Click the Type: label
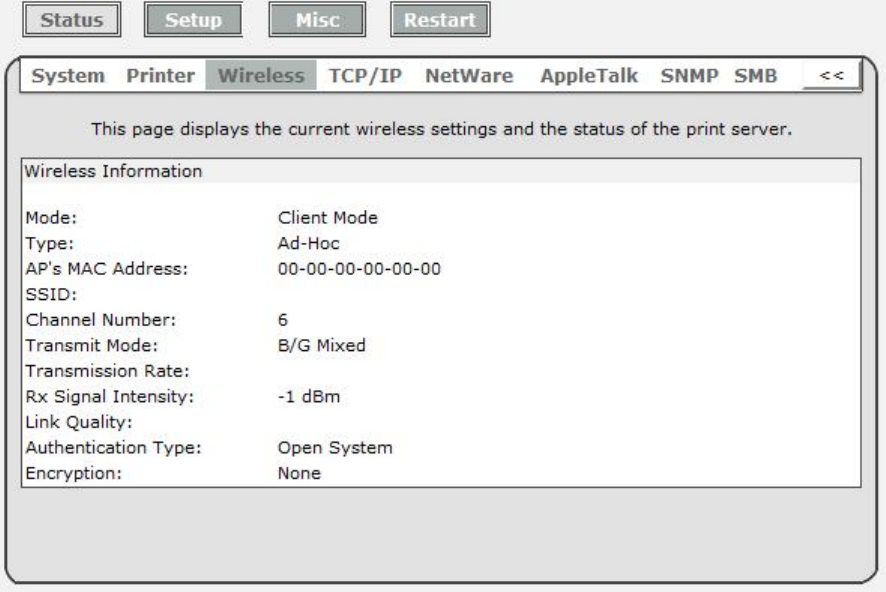886x592 pixels. [x=50, y=243]
